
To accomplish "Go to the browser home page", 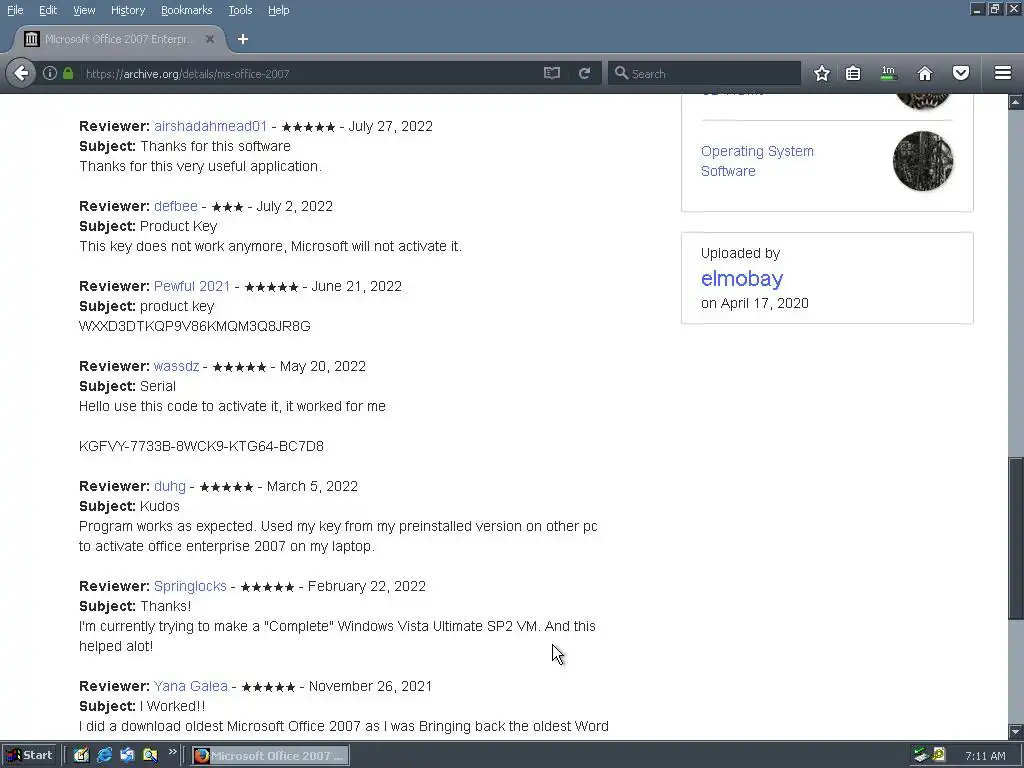I will (x=925, y=73).
